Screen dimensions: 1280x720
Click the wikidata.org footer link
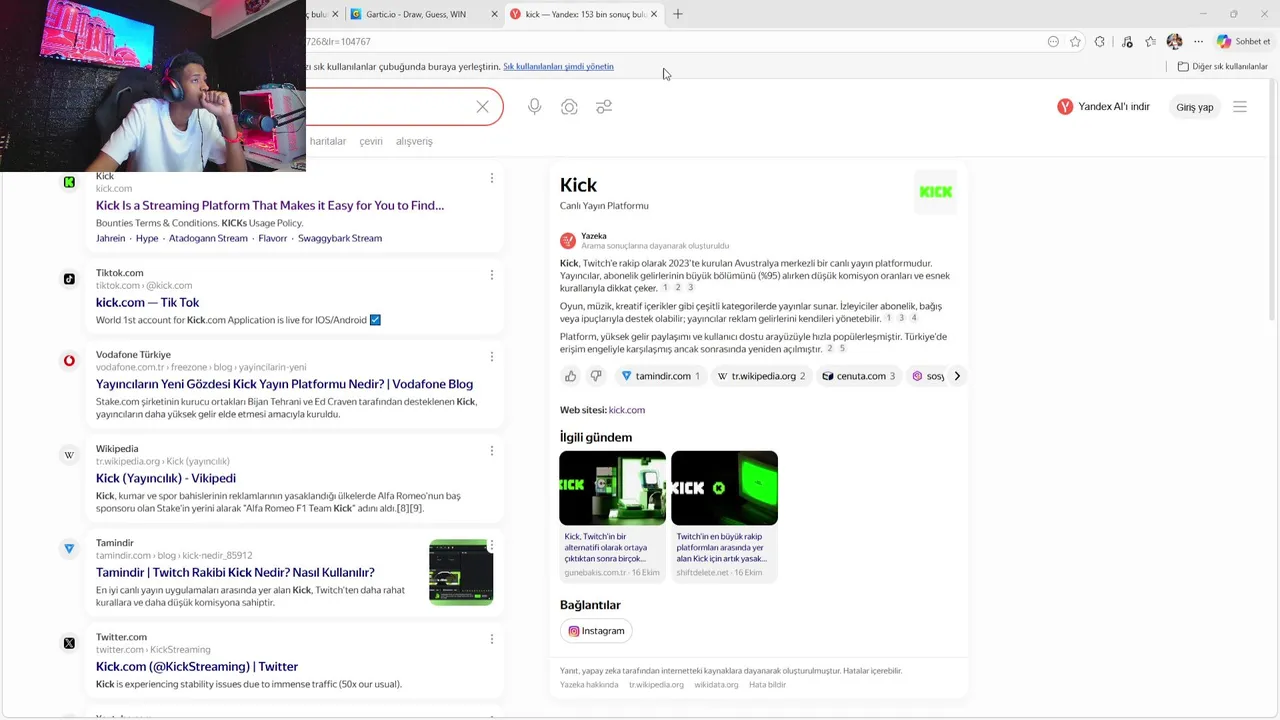coord(716,685)
